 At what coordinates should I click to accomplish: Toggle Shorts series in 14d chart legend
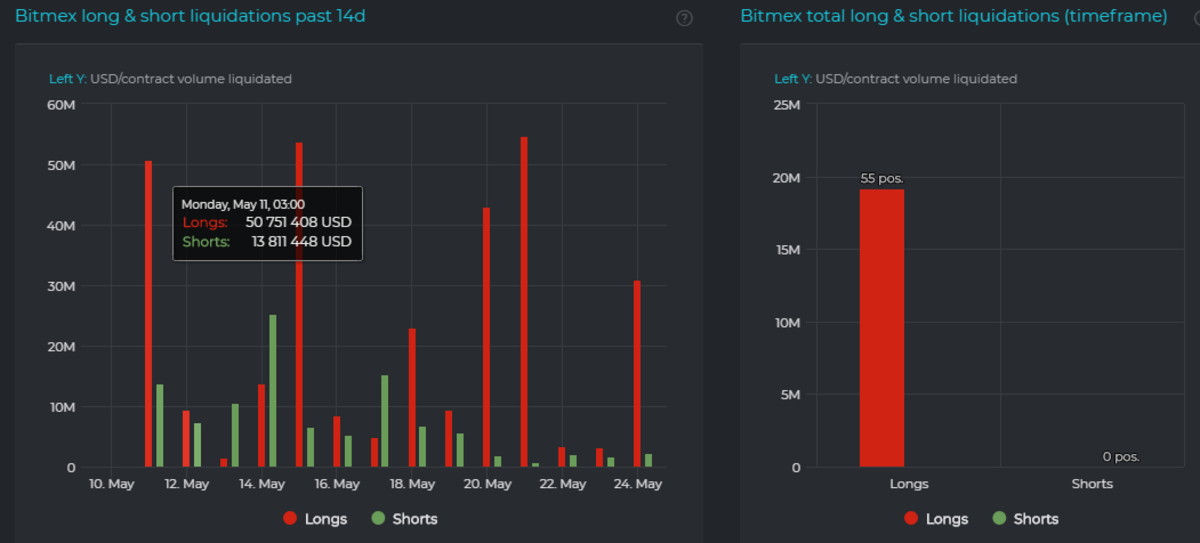[x=404, y=519]
